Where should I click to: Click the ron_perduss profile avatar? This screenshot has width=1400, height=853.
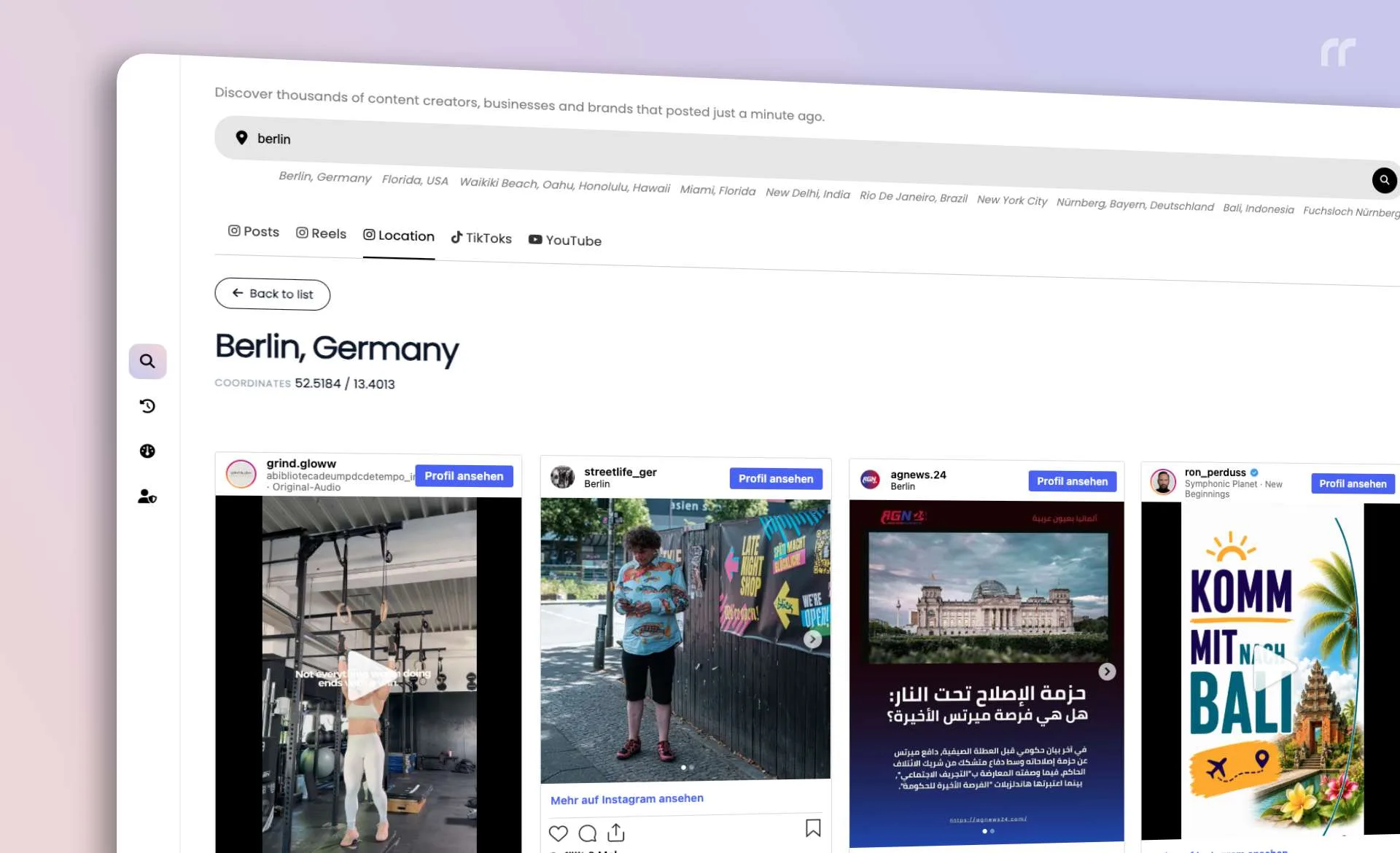click(x=1163, y=482)
